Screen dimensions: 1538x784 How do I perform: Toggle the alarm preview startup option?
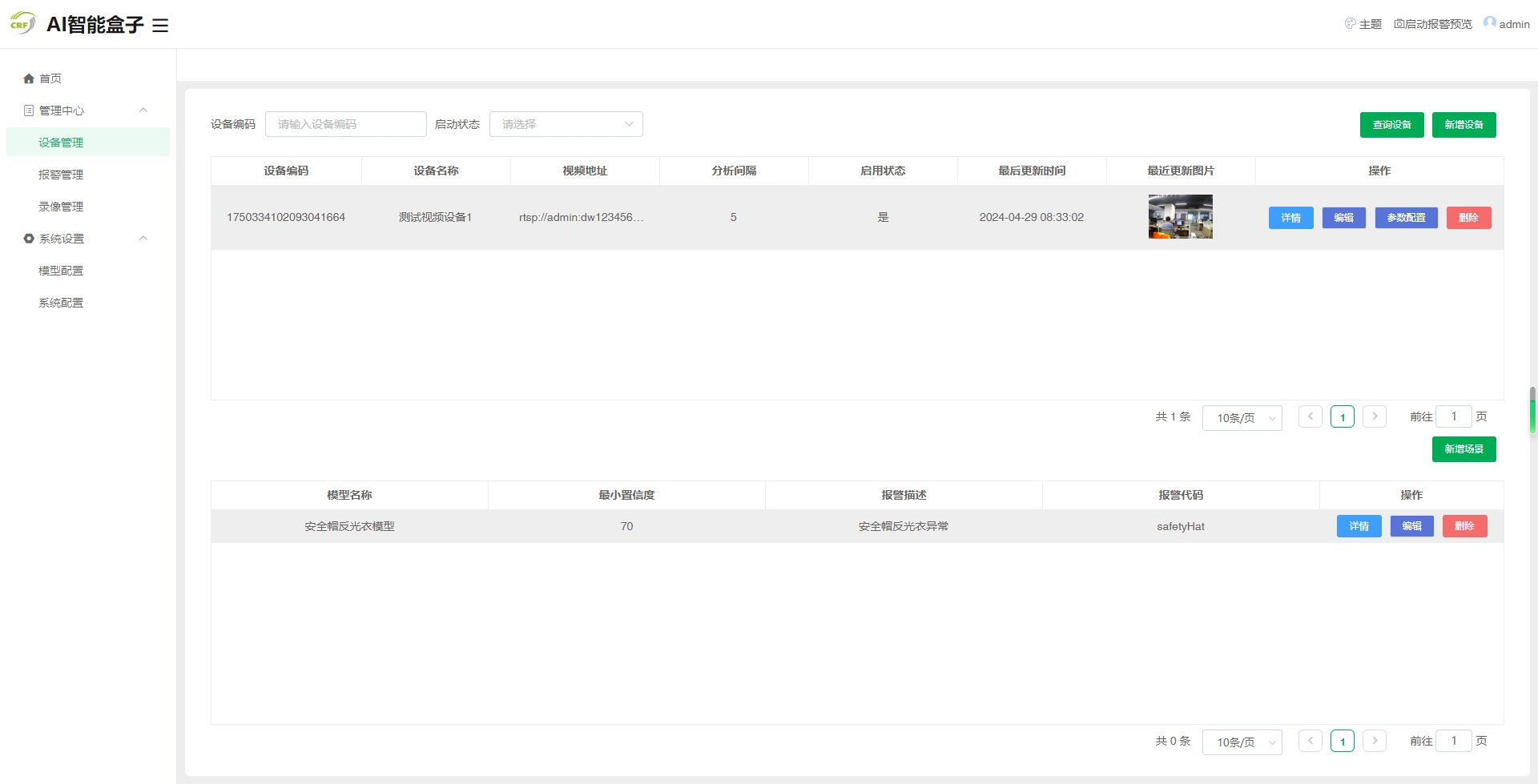[x=1433, y=24]
